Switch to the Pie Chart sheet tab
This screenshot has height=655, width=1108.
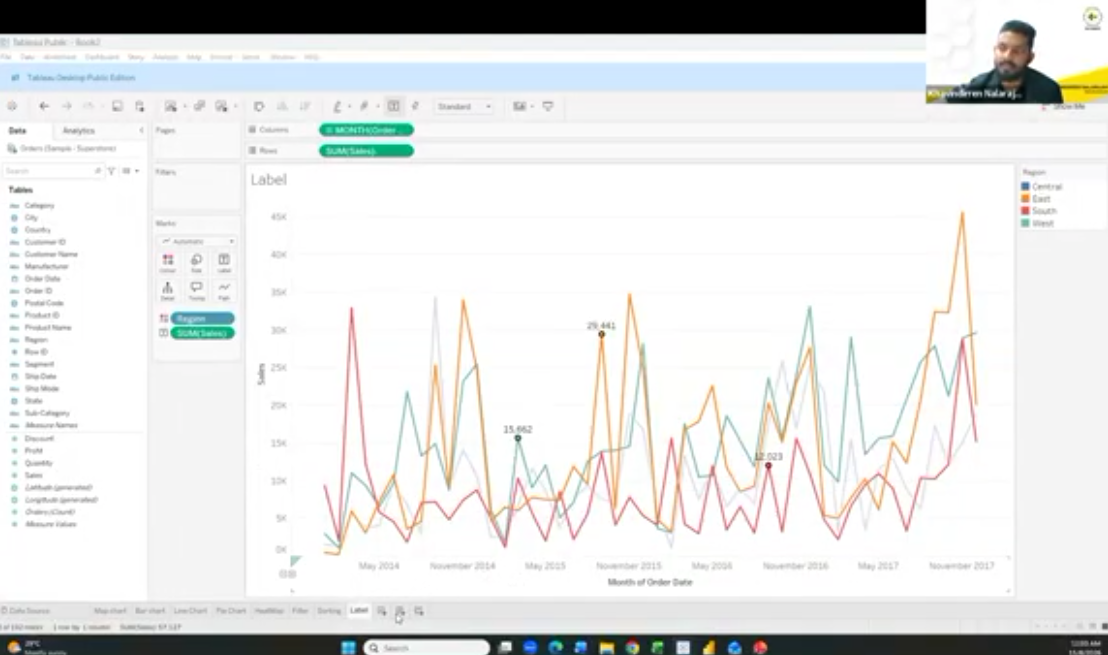pyautogui.click(x=231, y=610)
